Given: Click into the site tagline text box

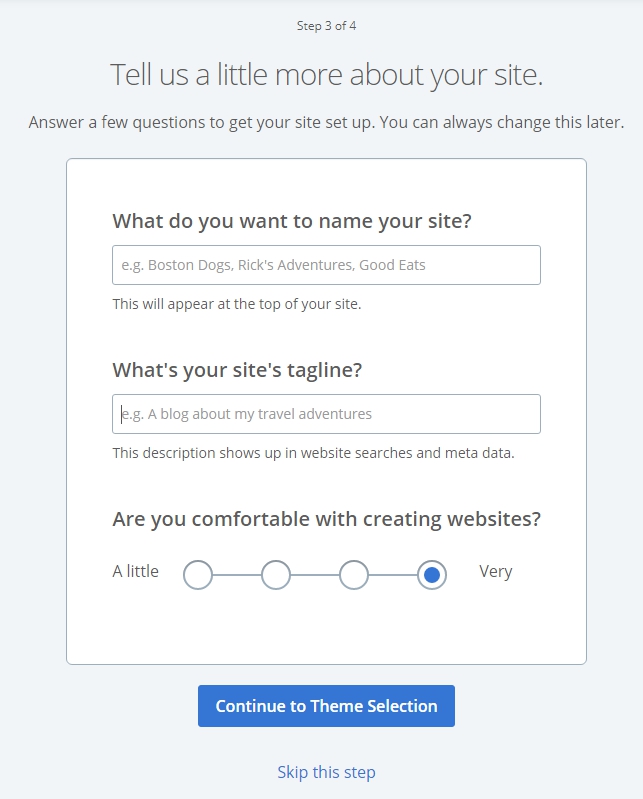Looking at the screenshot, I should click(326, 414).
